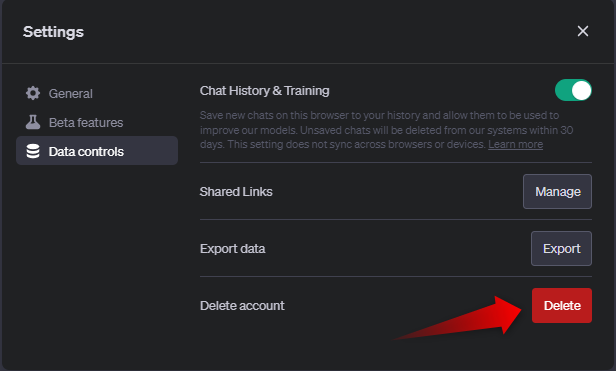Close the Settings dialog with X

583,31
